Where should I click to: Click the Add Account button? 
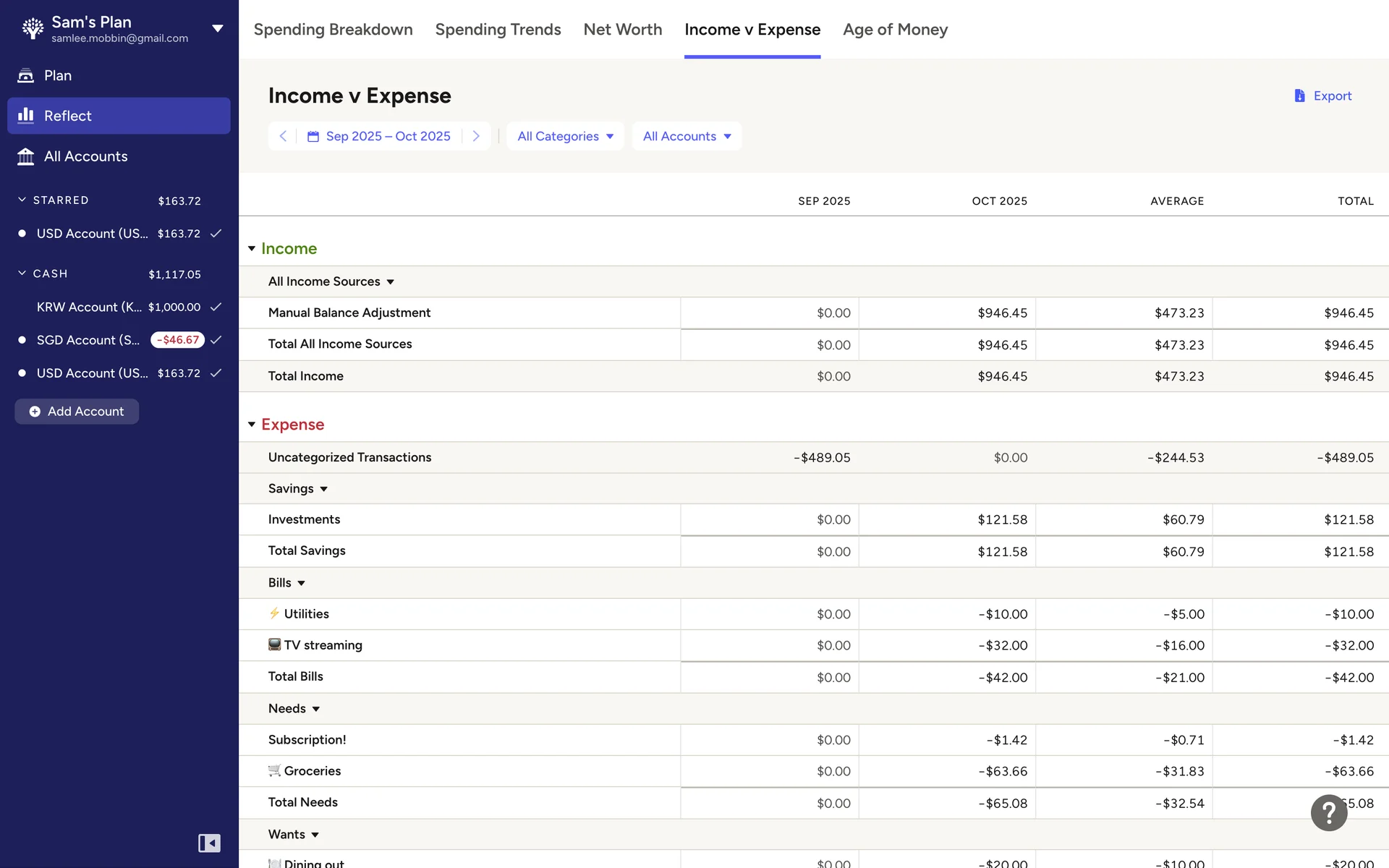tap(77, 412)
